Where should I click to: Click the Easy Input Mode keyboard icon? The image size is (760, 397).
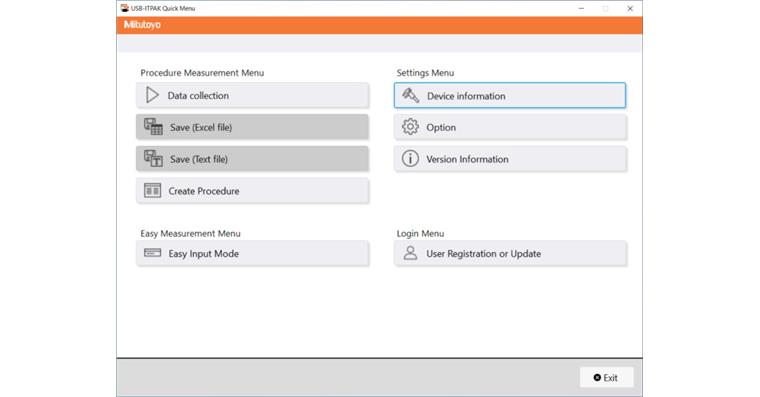click(x=153, y=253)
